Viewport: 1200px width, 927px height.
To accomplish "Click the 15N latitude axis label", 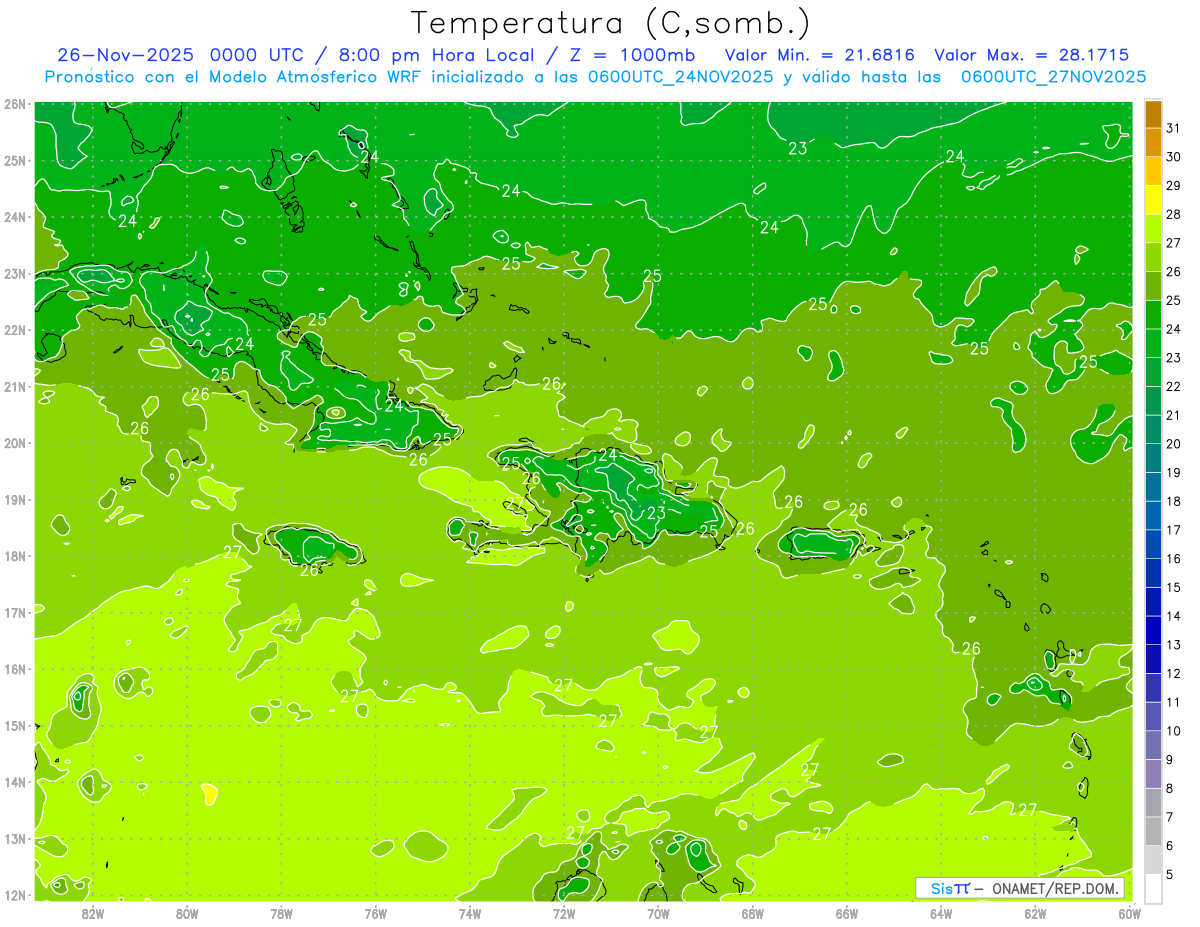I will point(15,726).
